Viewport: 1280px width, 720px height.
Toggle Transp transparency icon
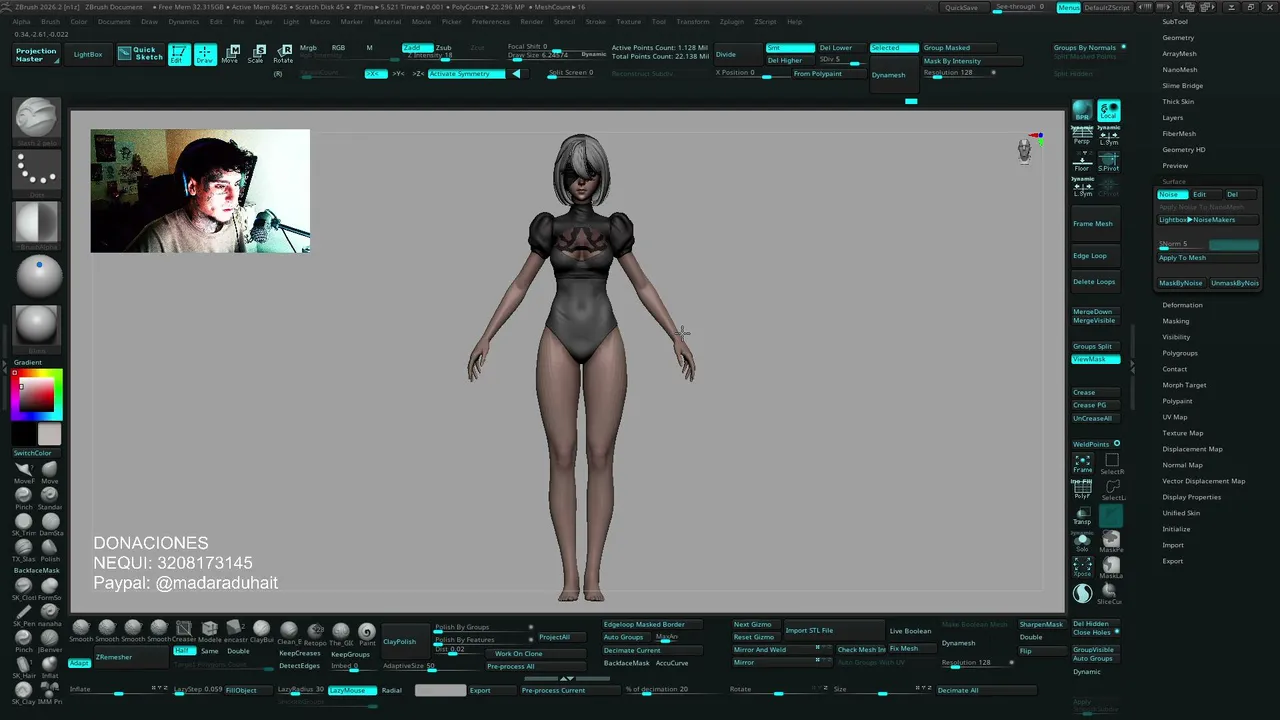(1082, 515)
